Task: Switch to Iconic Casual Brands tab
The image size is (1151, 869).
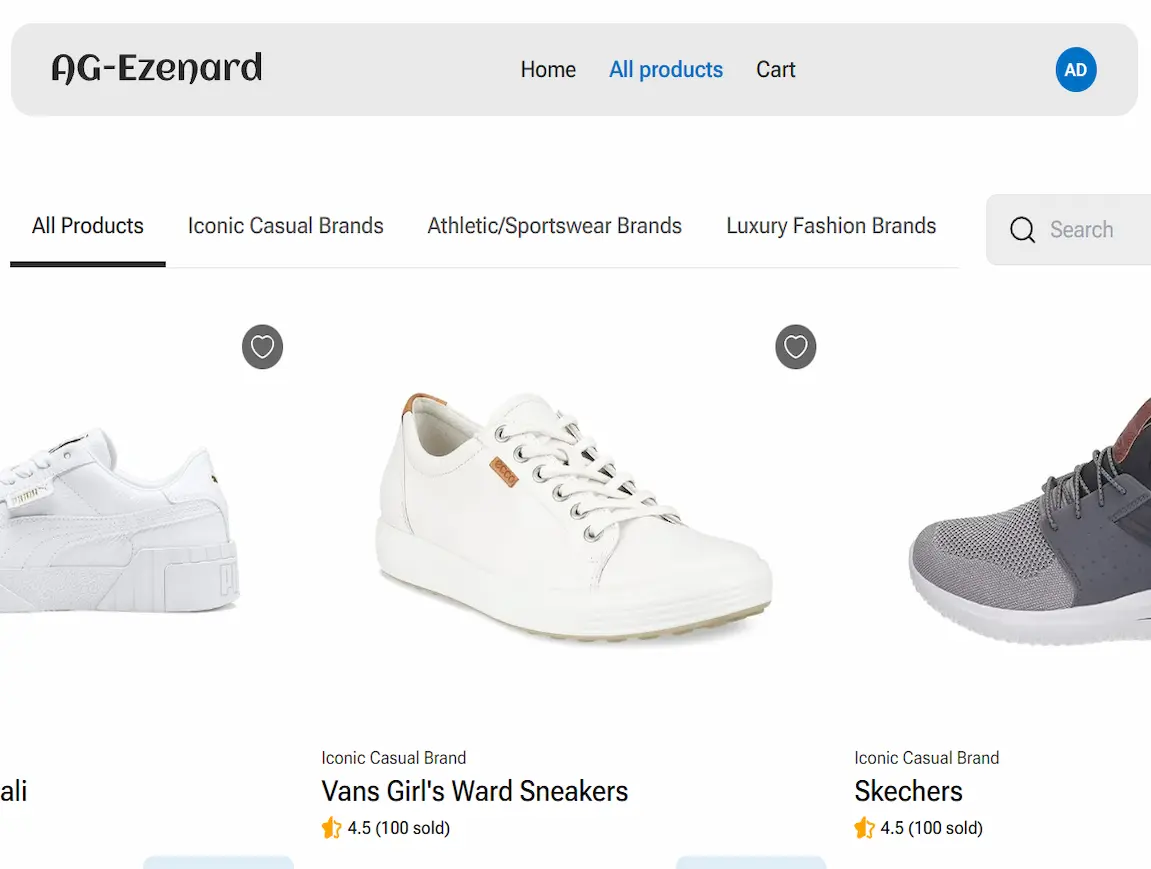Action: point(286,226)
